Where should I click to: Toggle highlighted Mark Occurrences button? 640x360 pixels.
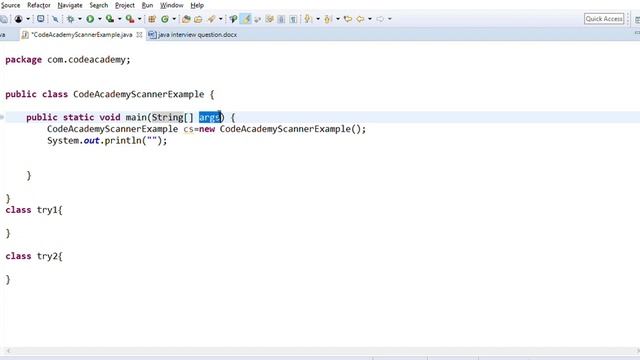tap(246, 19)
